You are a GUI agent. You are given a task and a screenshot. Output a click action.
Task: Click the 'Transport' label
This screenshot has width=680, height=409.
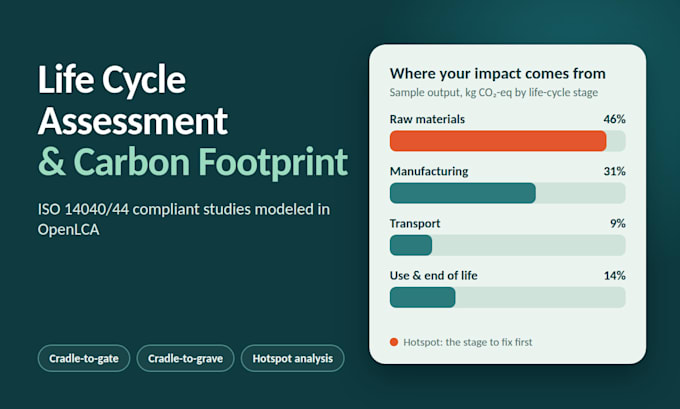[x=415, y=223]
